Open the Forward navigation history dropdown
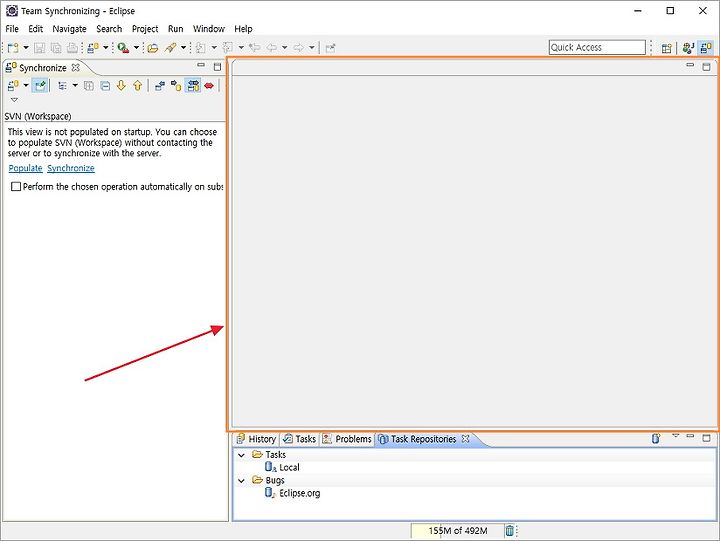The image size is (720, 541). 312,48
